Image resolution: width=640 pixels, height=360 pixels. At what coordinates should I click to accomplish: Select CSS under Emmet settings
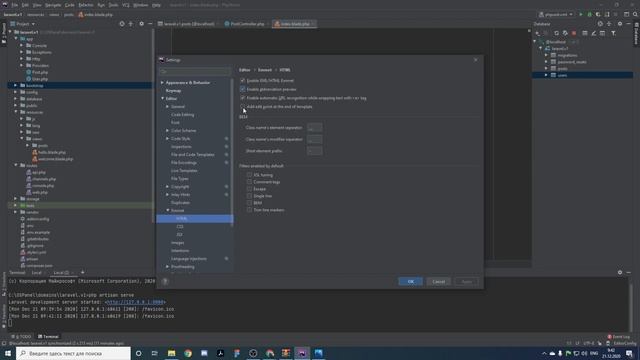180,227
